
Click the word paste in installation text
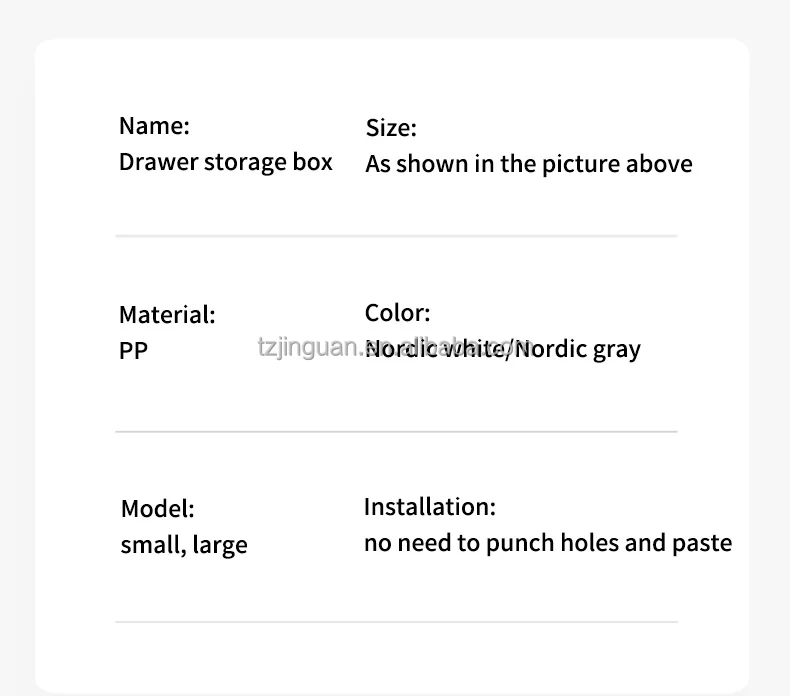click(x=702, y=543)
